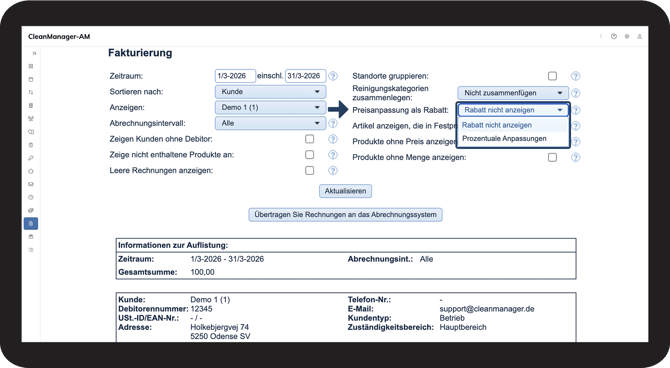The image size is (670, 368).
Task: Show help for Artikel anzeigen in Festpreis
Action: (x=576, y=126)
